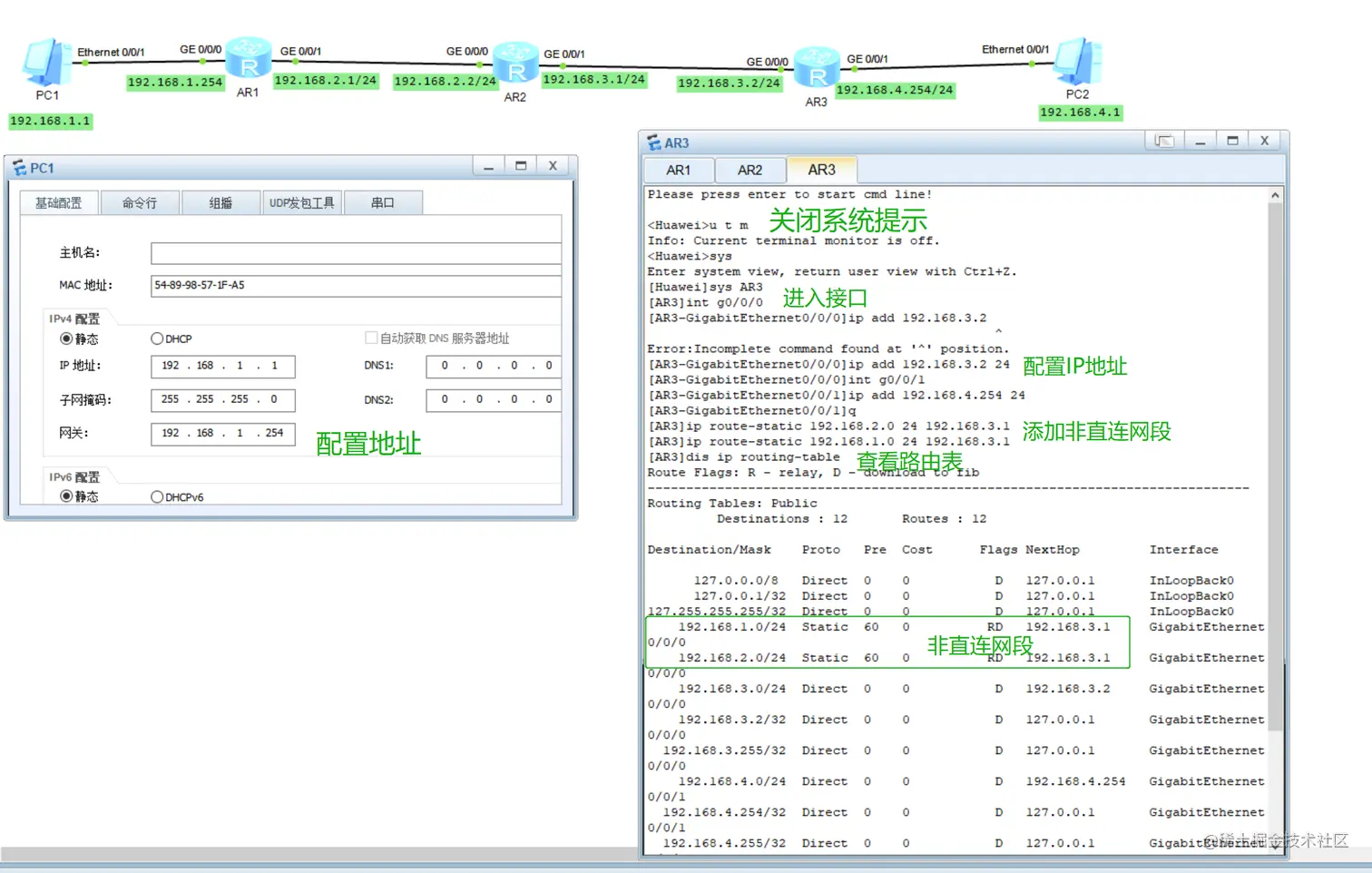Image resolution: width=1372 pixels, height=873 pixels.
Task: Click the PC1 window title icon
Action: [19, 168]
